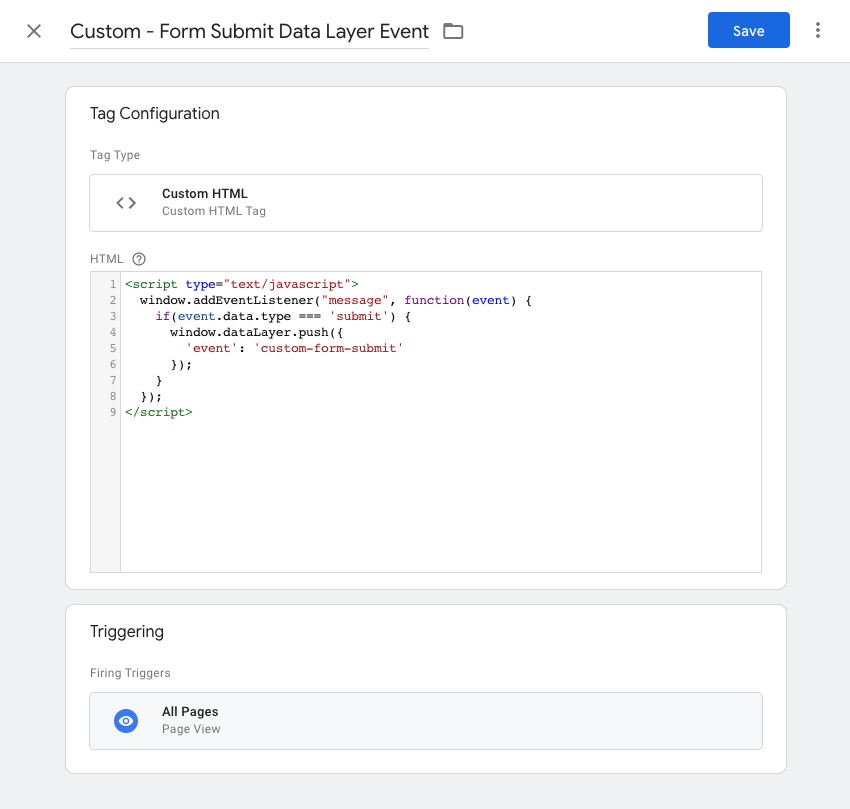Click the blue eye Page View icon

pos(126,721)
